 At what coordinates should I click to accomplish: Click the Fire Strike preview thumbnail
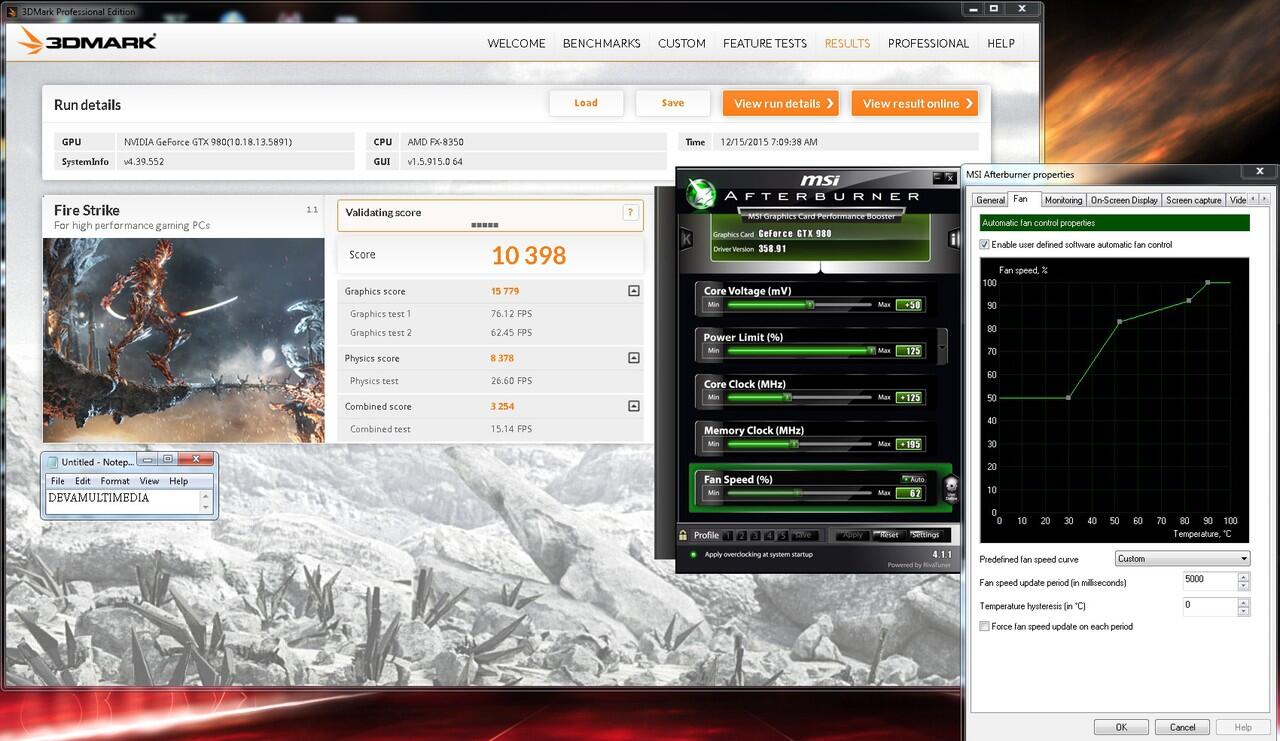click(184, 340)
